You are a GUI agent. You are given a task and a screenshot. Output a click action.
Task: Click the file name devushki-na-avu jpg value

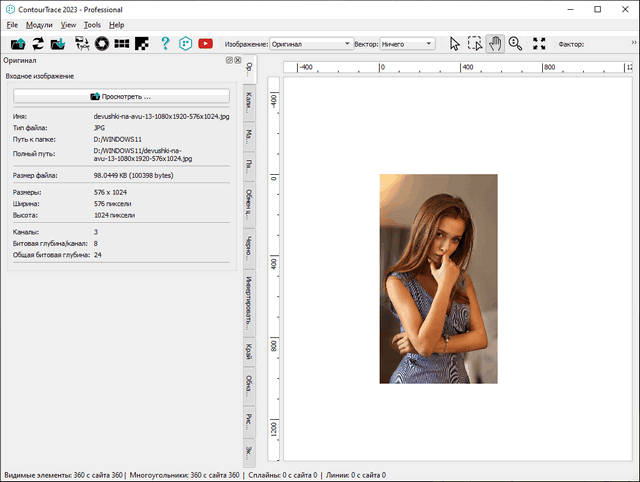click(x=161, y=116)
